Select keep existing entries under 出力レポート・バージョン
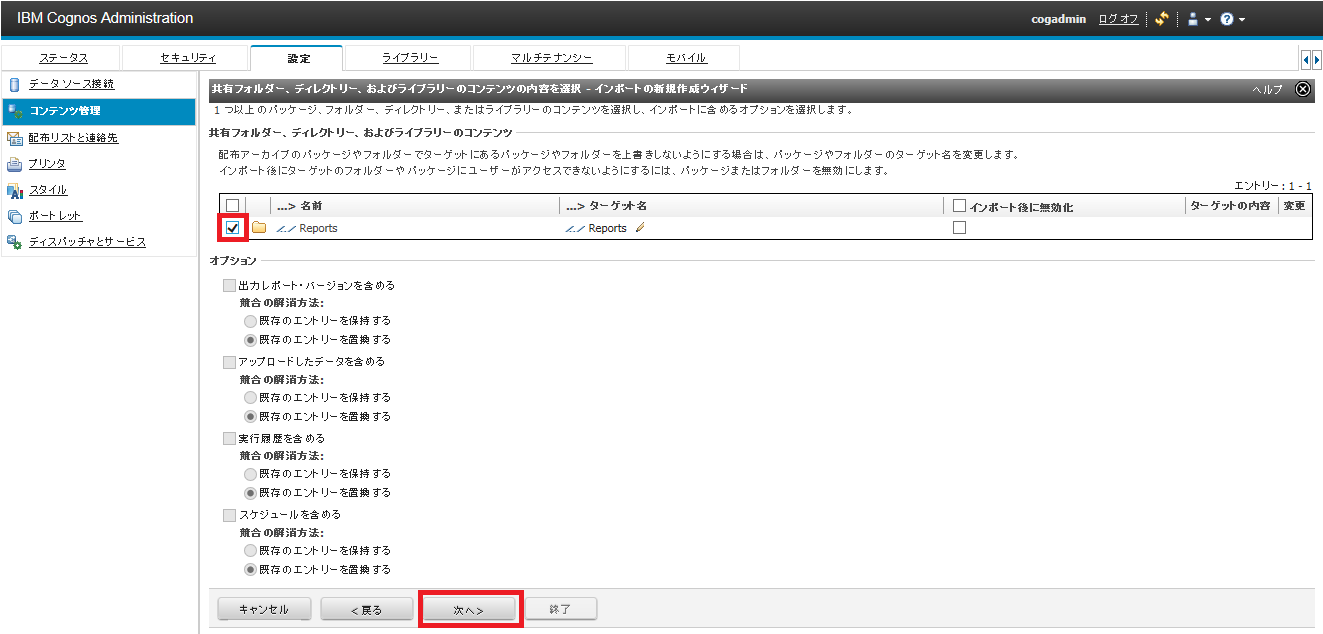Image resolution: width=1323 pixels, height=634 pixels. point(251,321)
